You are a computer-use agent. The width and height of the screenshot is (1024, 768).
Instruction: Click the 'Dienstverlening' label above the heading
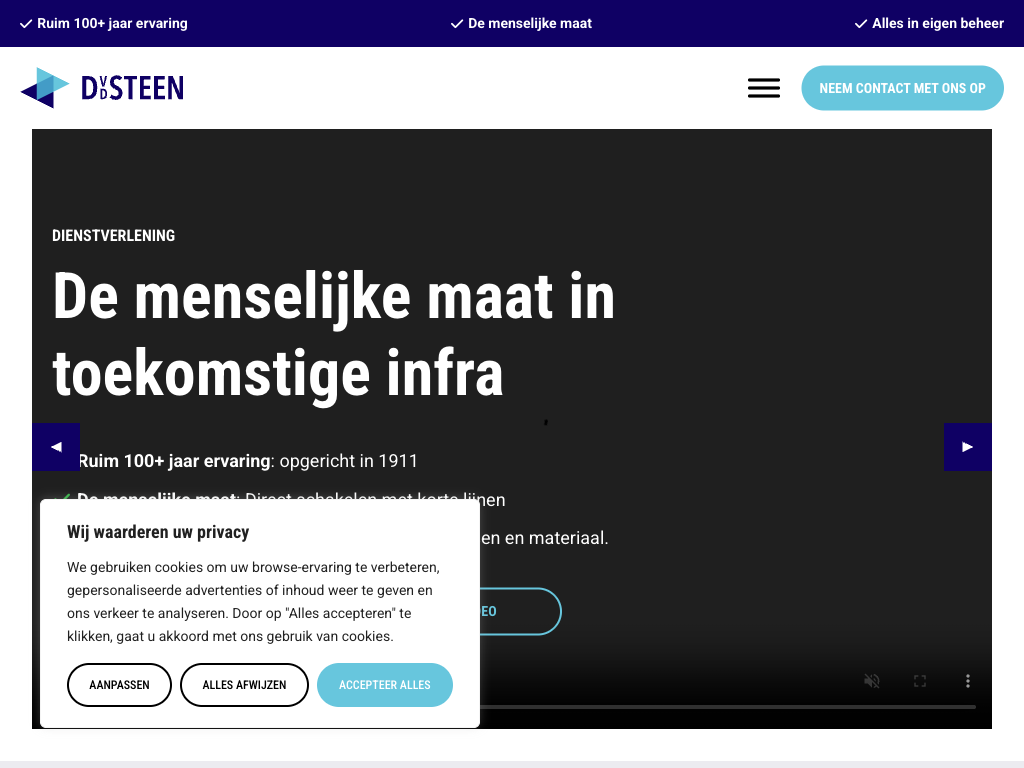coord(114,236)
